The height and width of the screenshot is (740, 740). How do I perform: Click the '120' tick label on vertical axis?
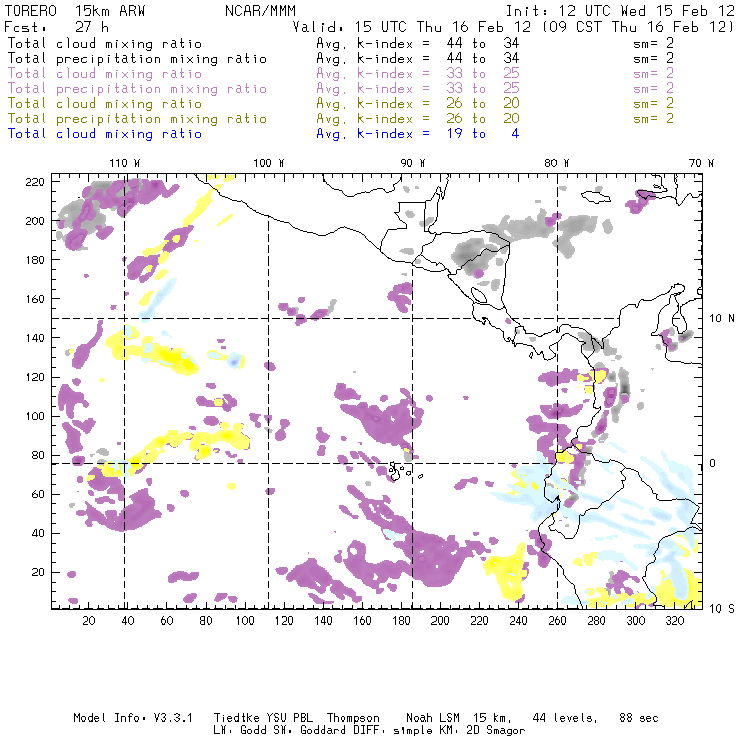(35, 377)
